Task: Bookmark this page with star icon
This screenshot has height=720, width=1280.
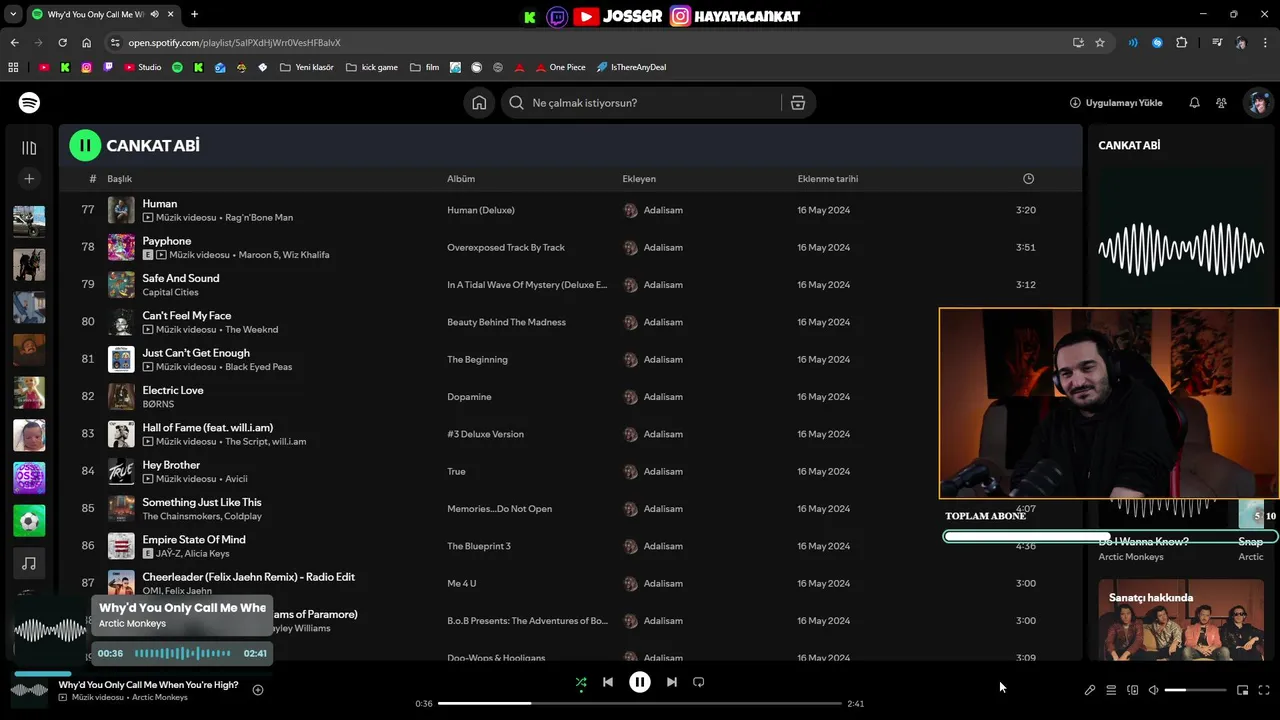Action: [x=1100, y=43]
